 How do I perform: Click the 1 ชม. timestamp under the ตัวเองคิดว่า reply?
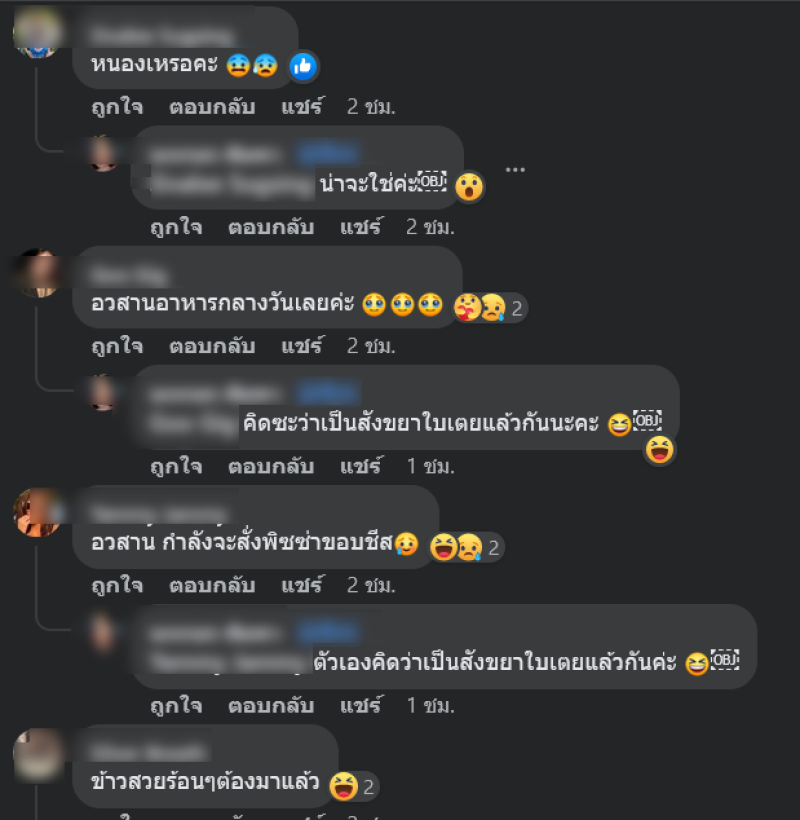[430, 706]
